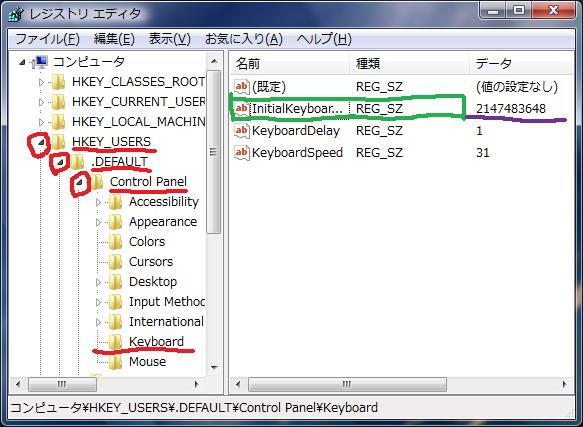Click the HKEY_LOCAL_MACHINE folder icon
583x427 pixels.
click(x=58, y=122)
